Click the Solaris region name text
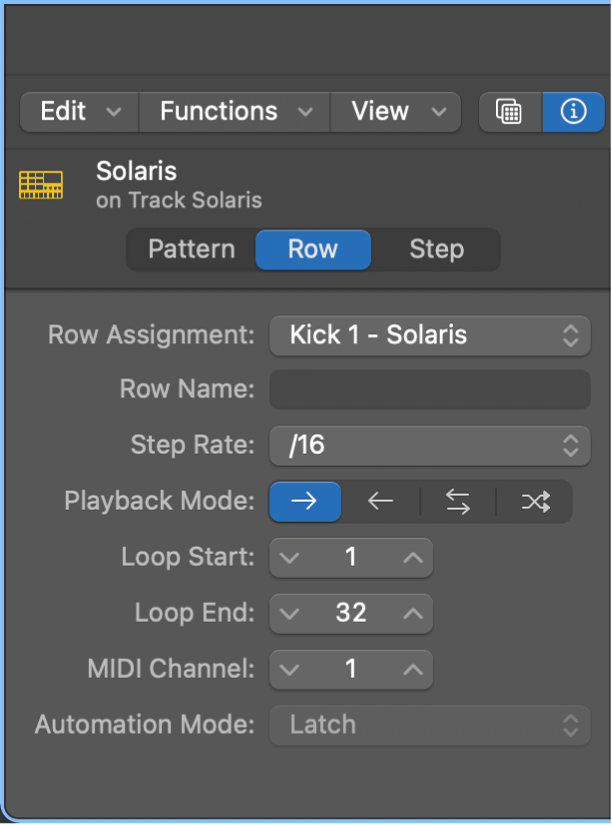 click(x=136, y=171)
